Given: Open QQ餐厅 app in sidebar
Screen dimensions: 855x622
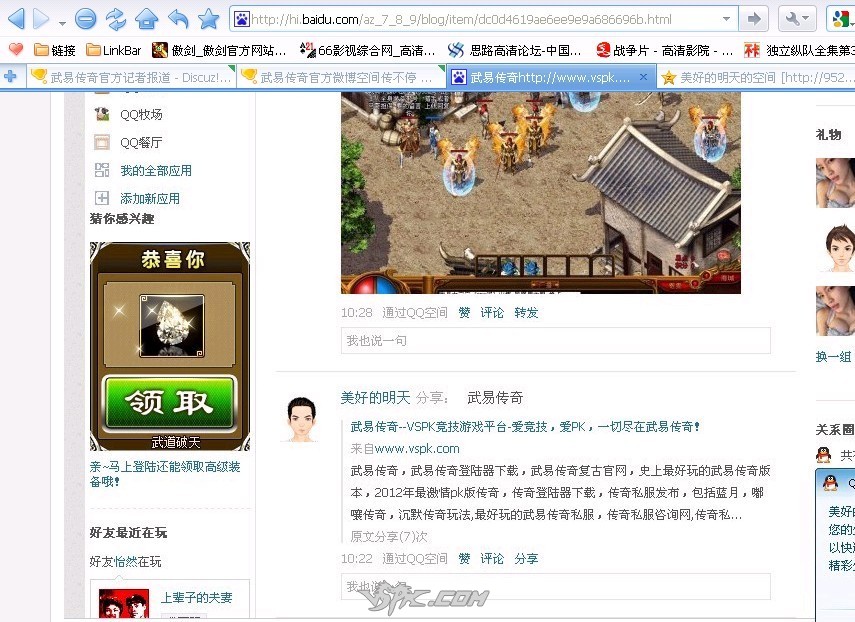Looking at the screenshot, I should point(141,142).
